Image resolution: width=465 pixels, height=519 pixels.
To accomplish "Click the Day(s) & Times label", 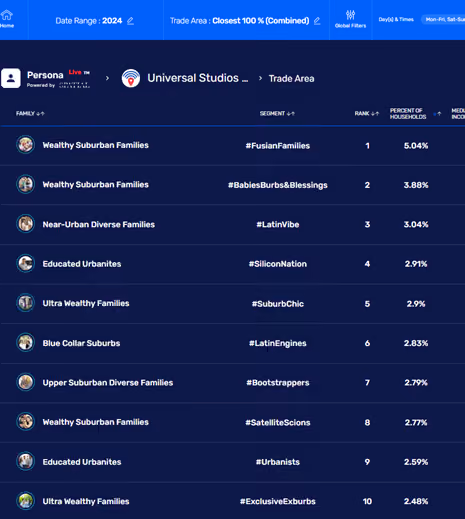I will tap(396, 19).
